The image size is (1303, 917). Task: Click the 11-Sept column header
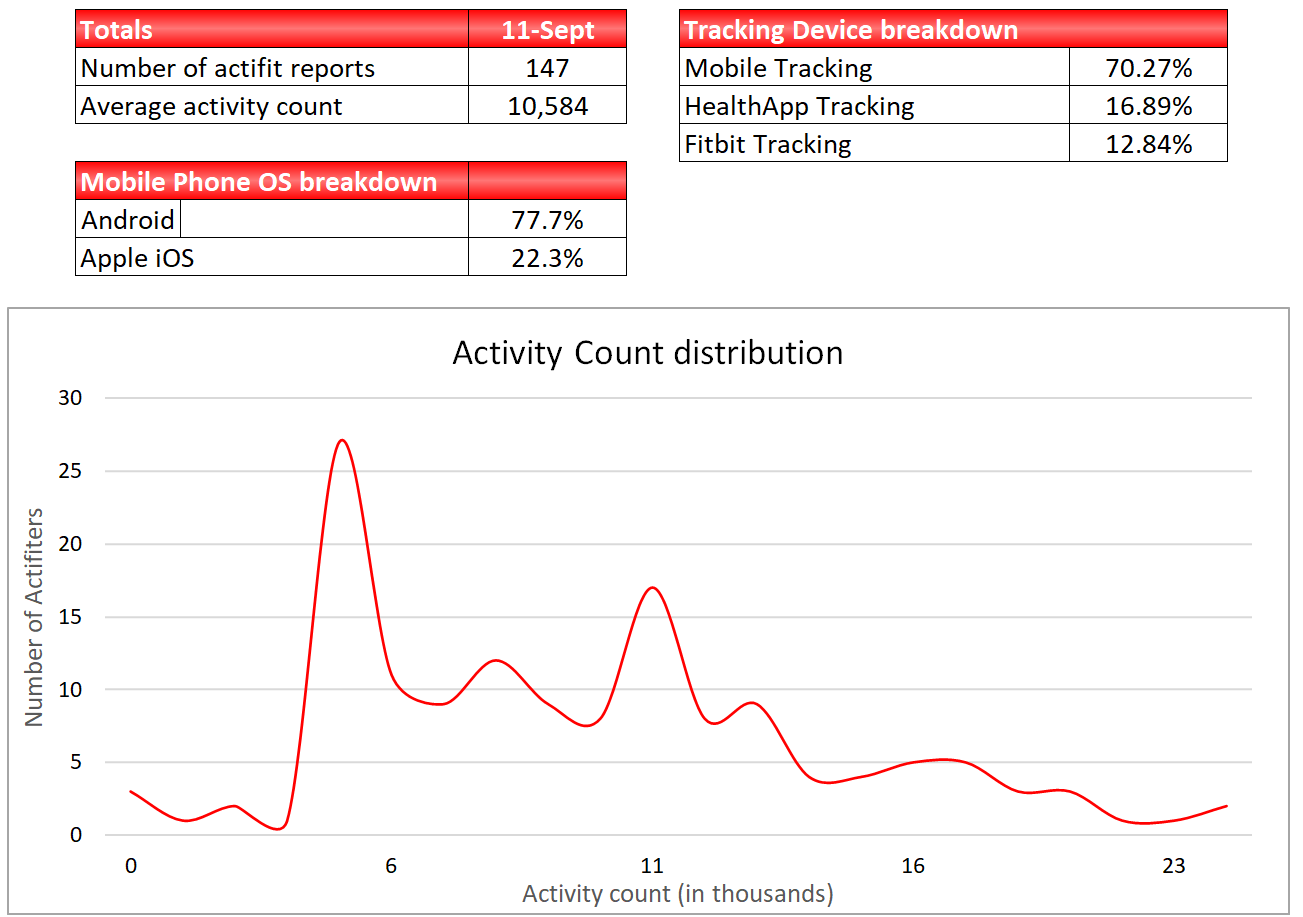tap(547, 30)
